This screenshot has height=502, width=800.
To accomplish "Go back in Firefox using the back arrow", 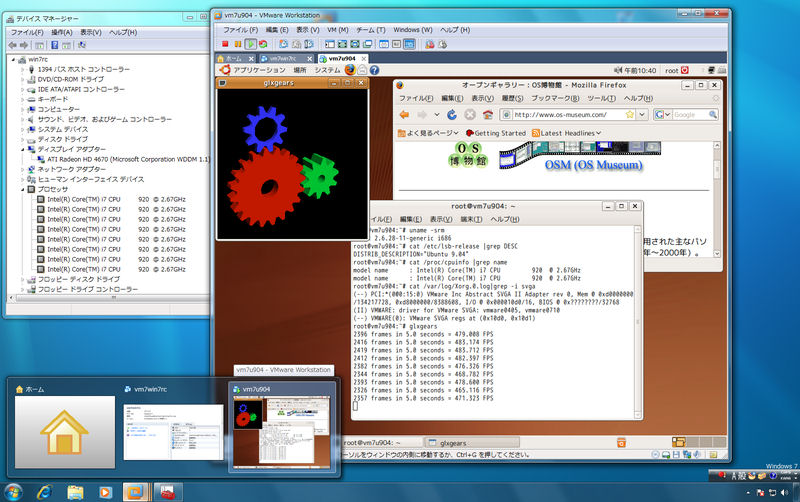I will pyautogui.click(x=404, y=115).
